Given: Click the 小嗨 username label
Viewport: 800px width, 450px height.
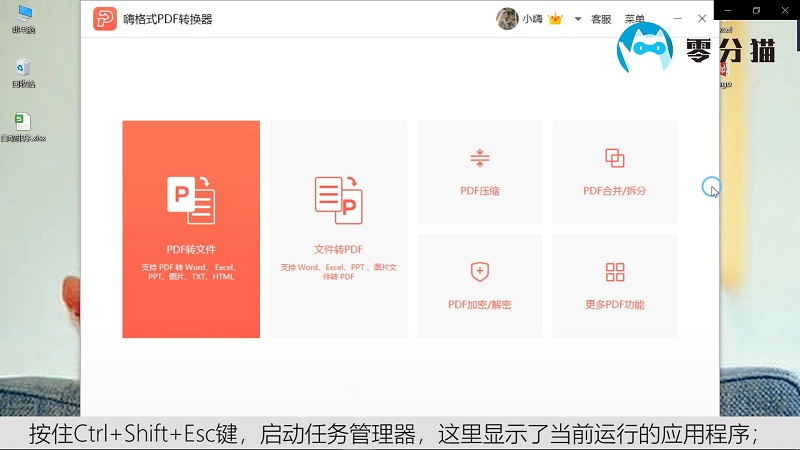Looking at the screenshot, I should (532, 19).
